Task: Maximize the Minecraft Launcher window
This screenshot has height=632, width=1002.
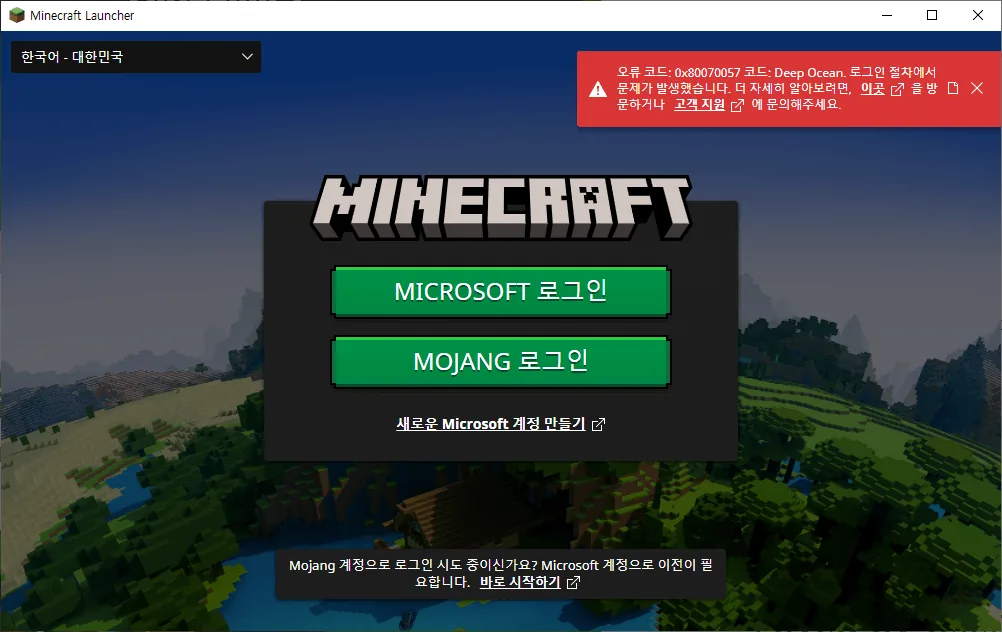Action: [932, 15]
